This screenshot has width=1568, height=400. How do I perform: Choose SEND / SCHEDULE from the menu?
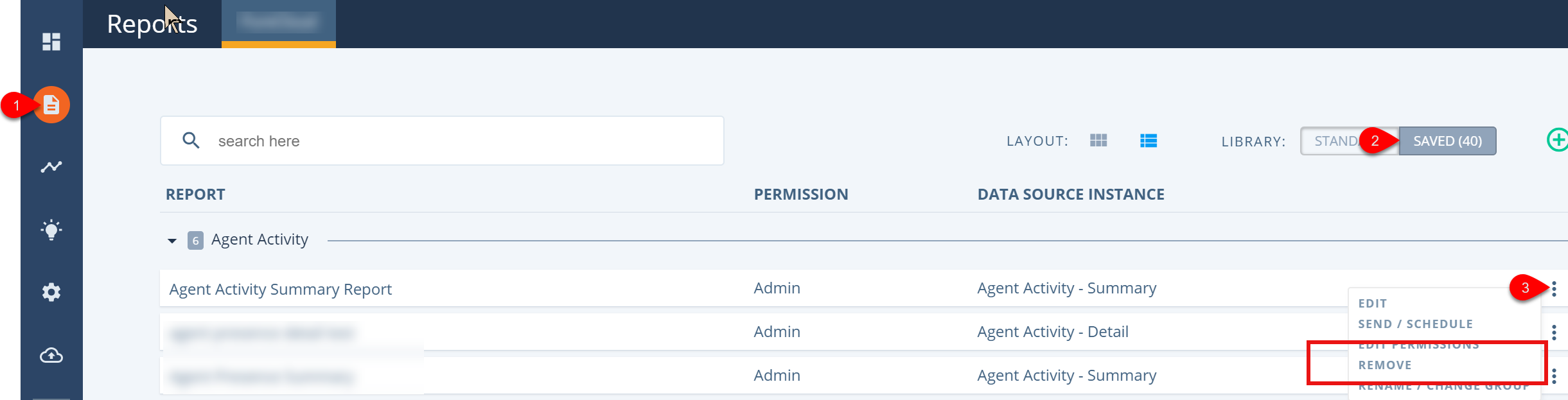point(1416,324)
